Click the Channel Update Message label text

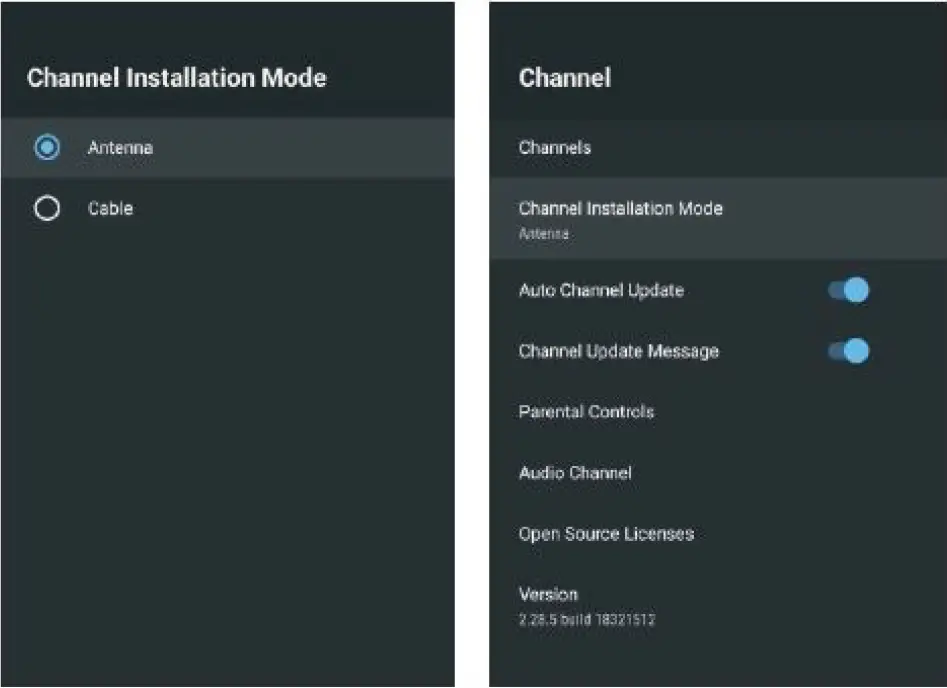click(618, 352)
